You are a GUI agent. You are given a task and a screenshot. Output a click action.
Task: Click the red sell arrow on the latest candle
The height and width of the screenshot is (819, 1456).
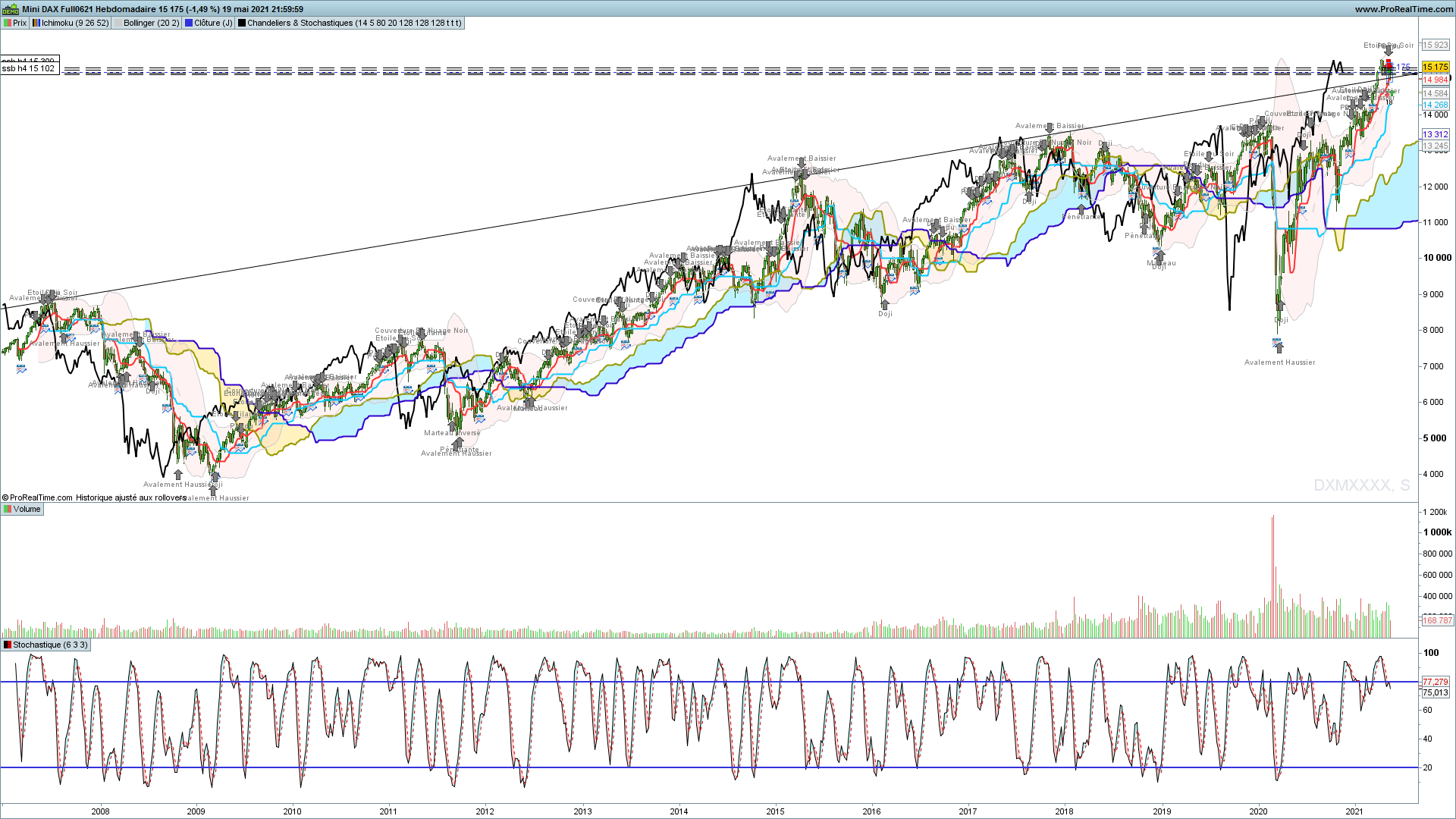[1389, 64]
